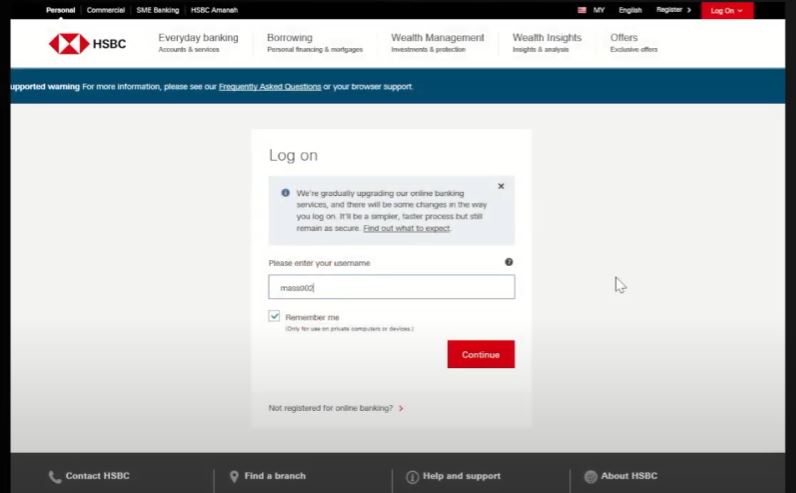The width and height of the screenshot is (796, 493).
Task: Open the Everyday banking menu
Action: pos(198,42)
